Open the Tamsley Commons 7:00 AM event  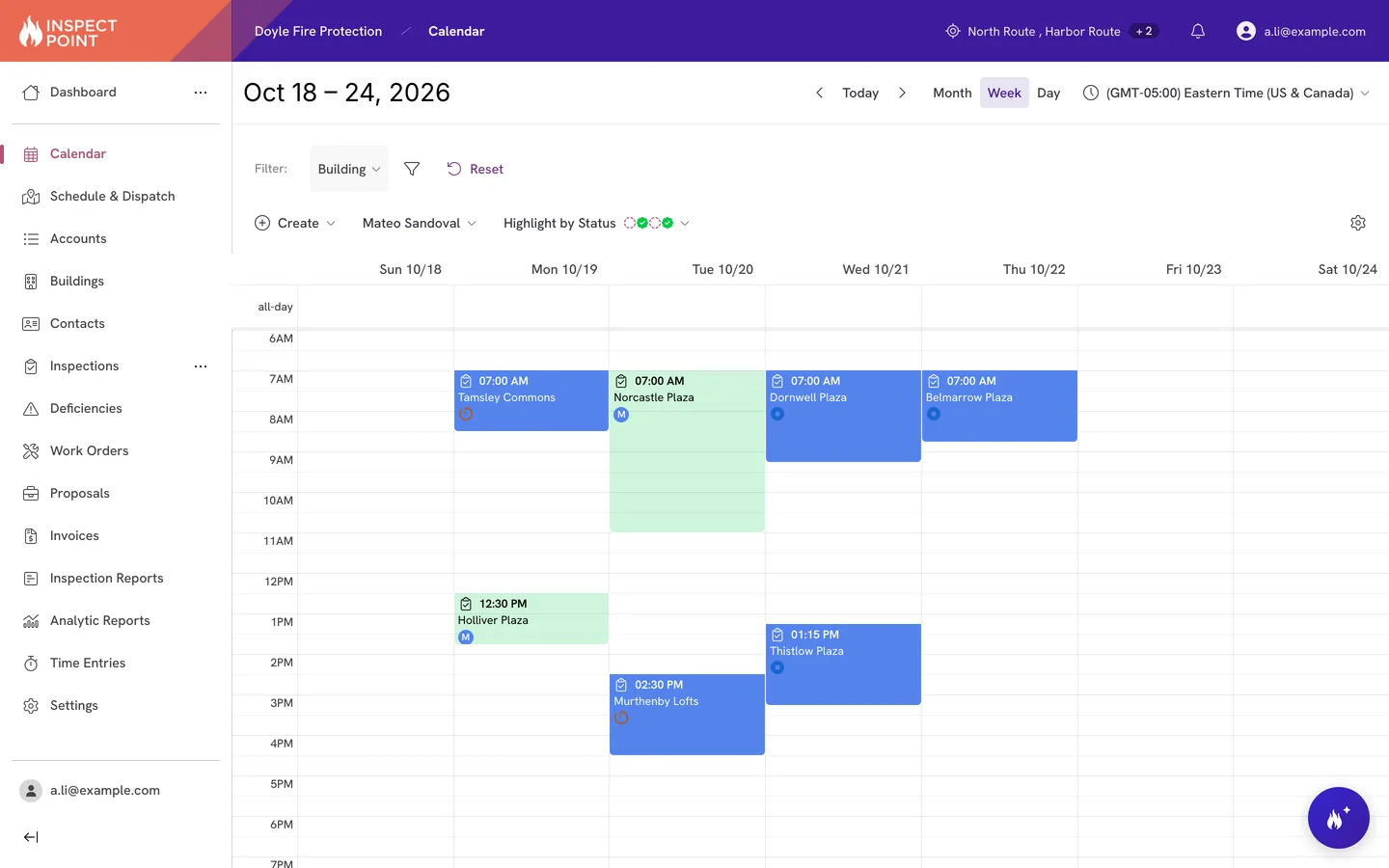531,400
